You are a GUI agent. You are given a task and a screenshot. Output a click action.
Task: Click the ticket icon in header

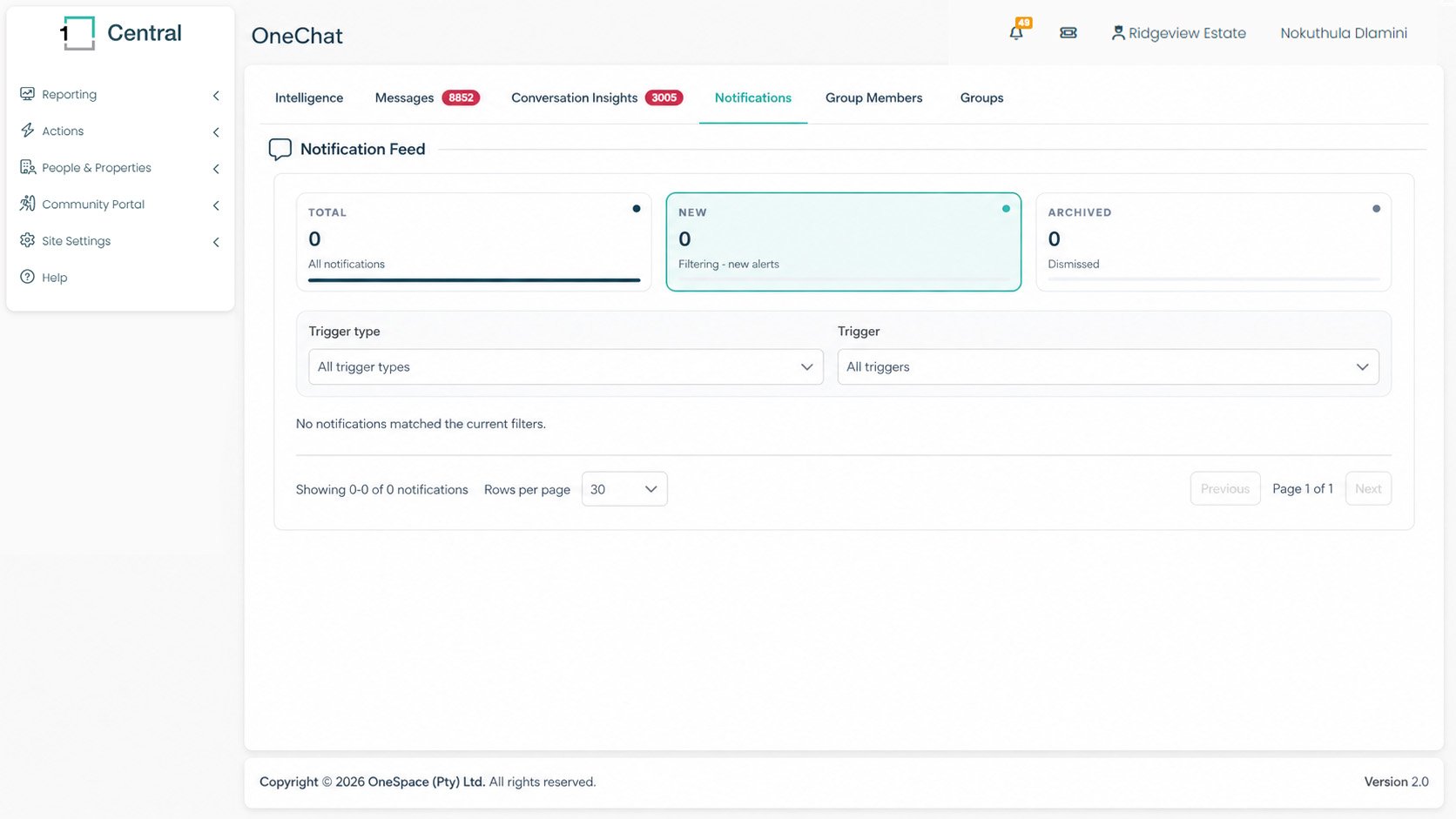click(x=1068, y=33)
